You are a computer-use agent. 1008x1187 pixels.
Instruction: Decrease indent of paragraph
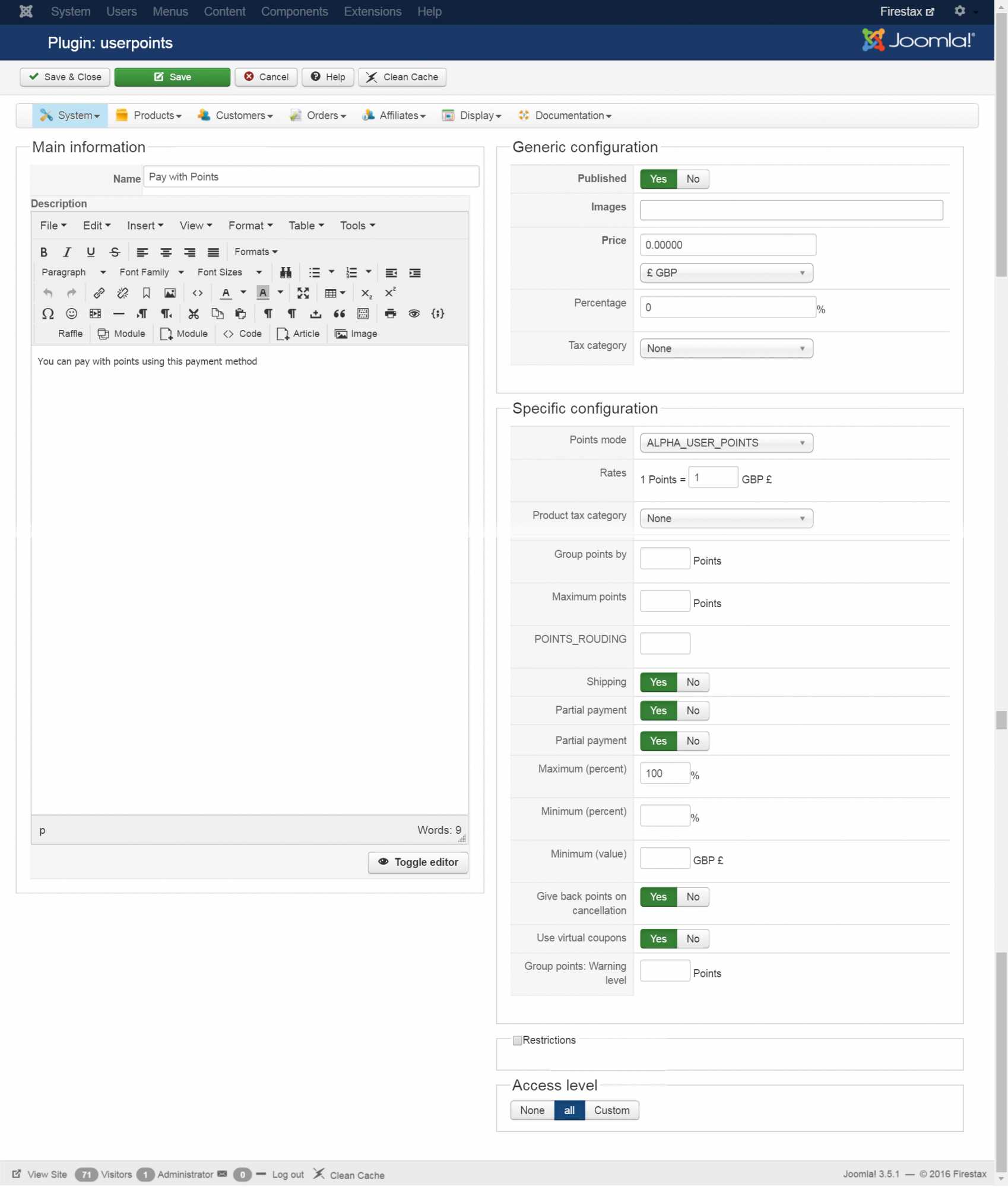(391, 273)
